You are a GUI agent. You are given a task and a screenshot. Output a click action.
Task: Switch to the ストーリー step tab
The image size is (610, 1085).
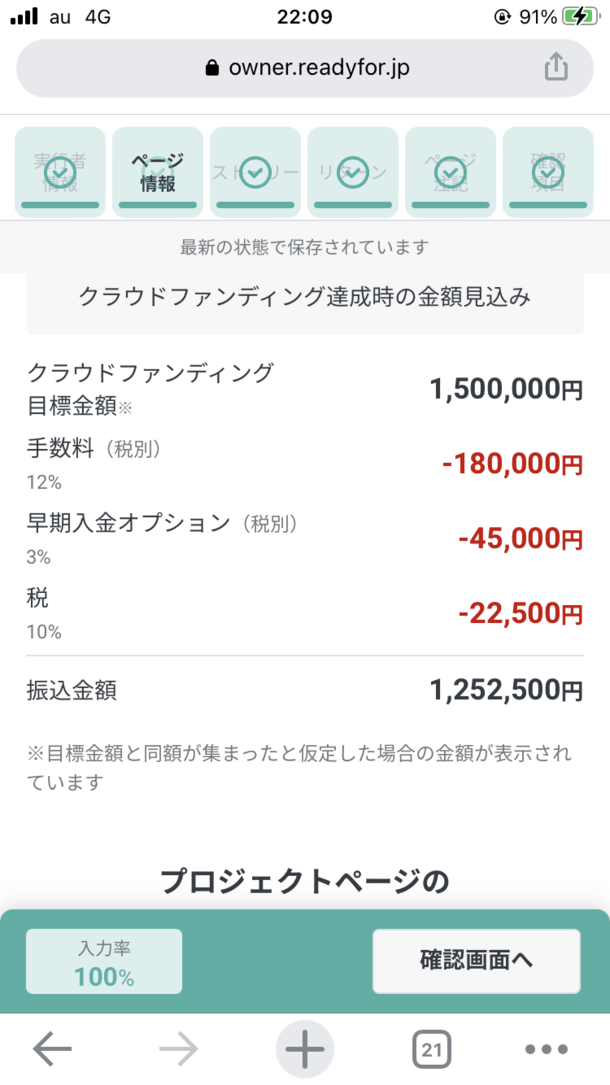(x=255, y=172)
